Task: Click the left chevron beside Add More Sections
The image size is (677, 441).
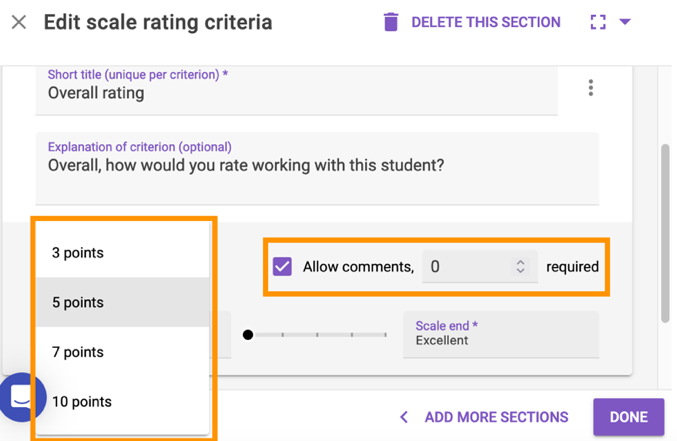Action: (404, 417)
